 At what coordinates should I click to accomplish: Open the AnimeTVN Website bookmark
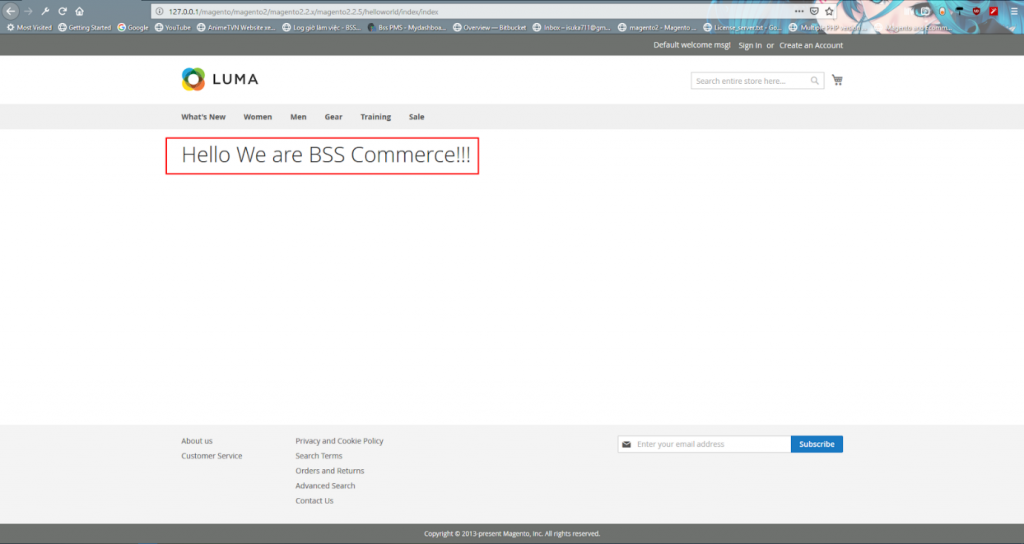click(236, 27)
